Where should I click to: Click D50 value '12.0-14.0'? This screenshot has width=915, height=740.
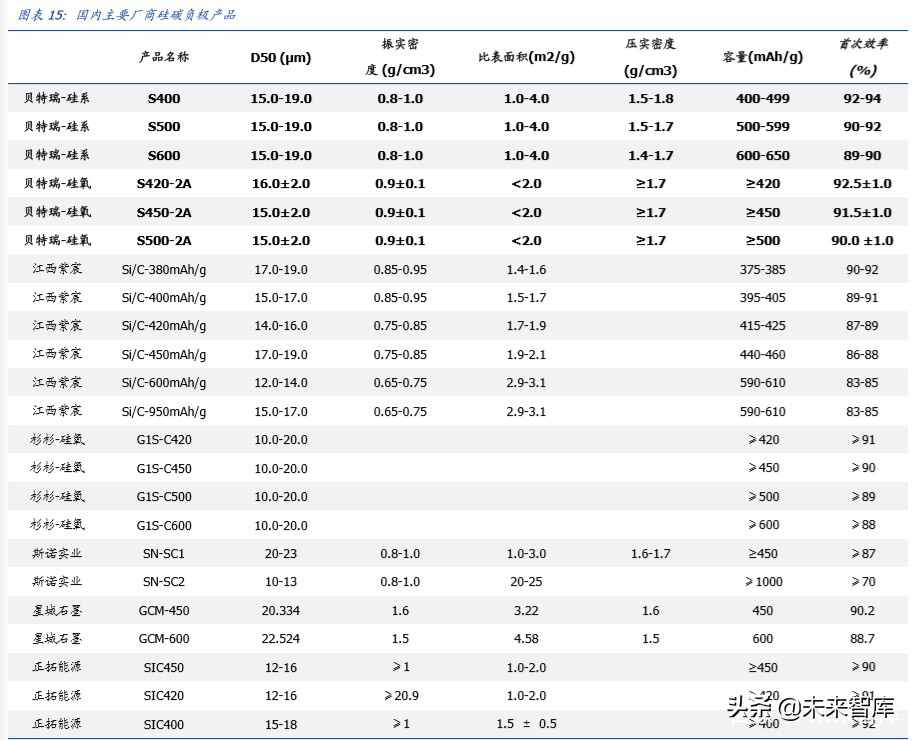[281, 383]
